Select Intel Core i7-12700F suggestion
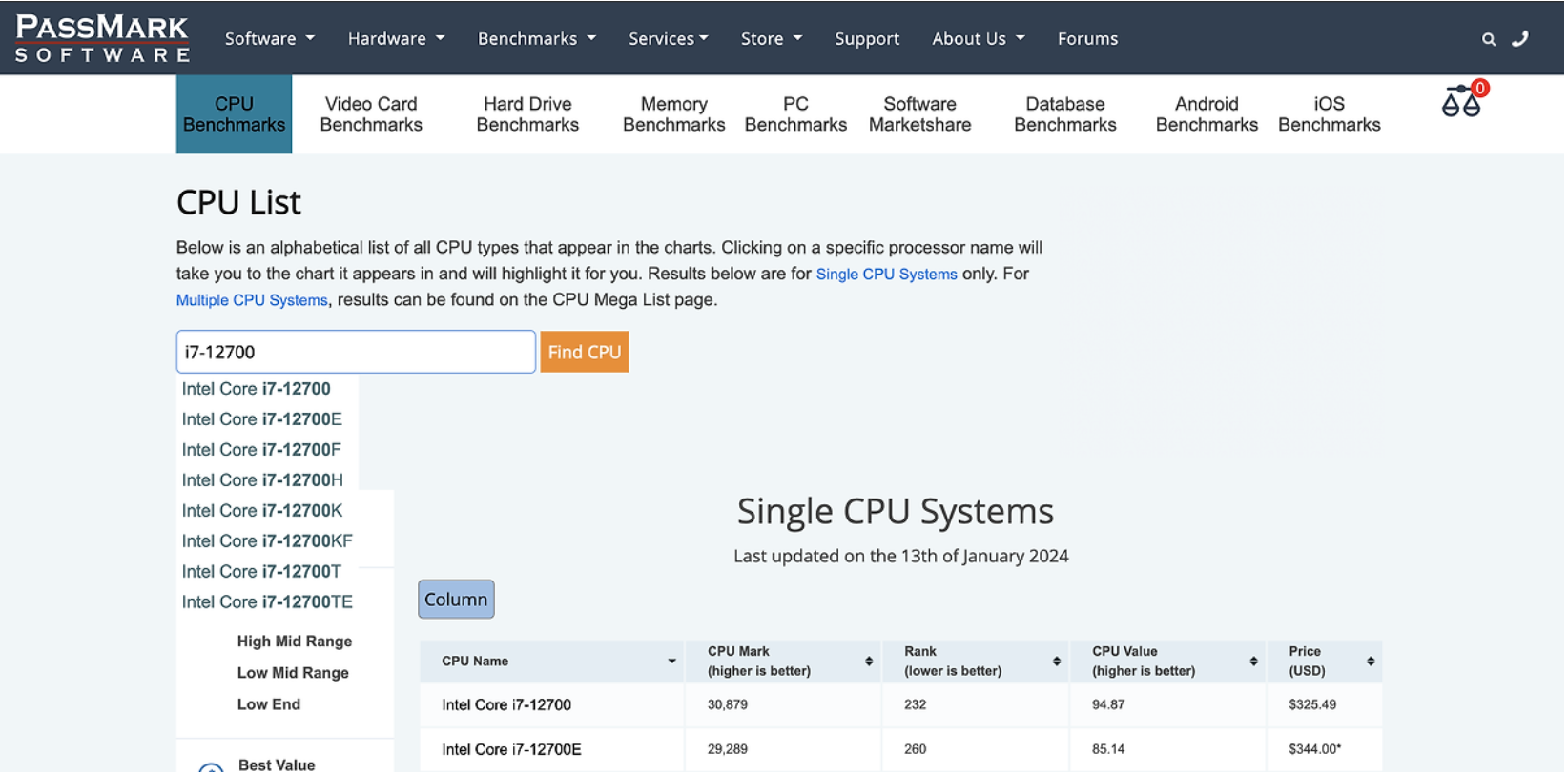This screenshot has height=774, width=1568. pyautogui.click(x=261, y=451)
